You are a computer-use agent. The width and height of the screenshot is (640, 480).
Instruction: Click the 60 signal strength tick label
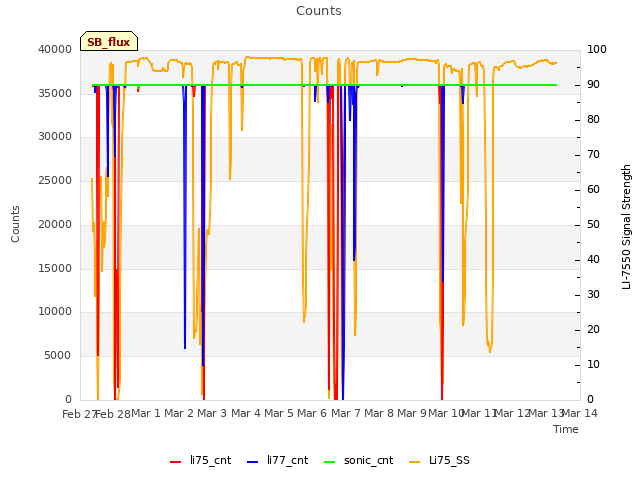(x=593, y=190)
